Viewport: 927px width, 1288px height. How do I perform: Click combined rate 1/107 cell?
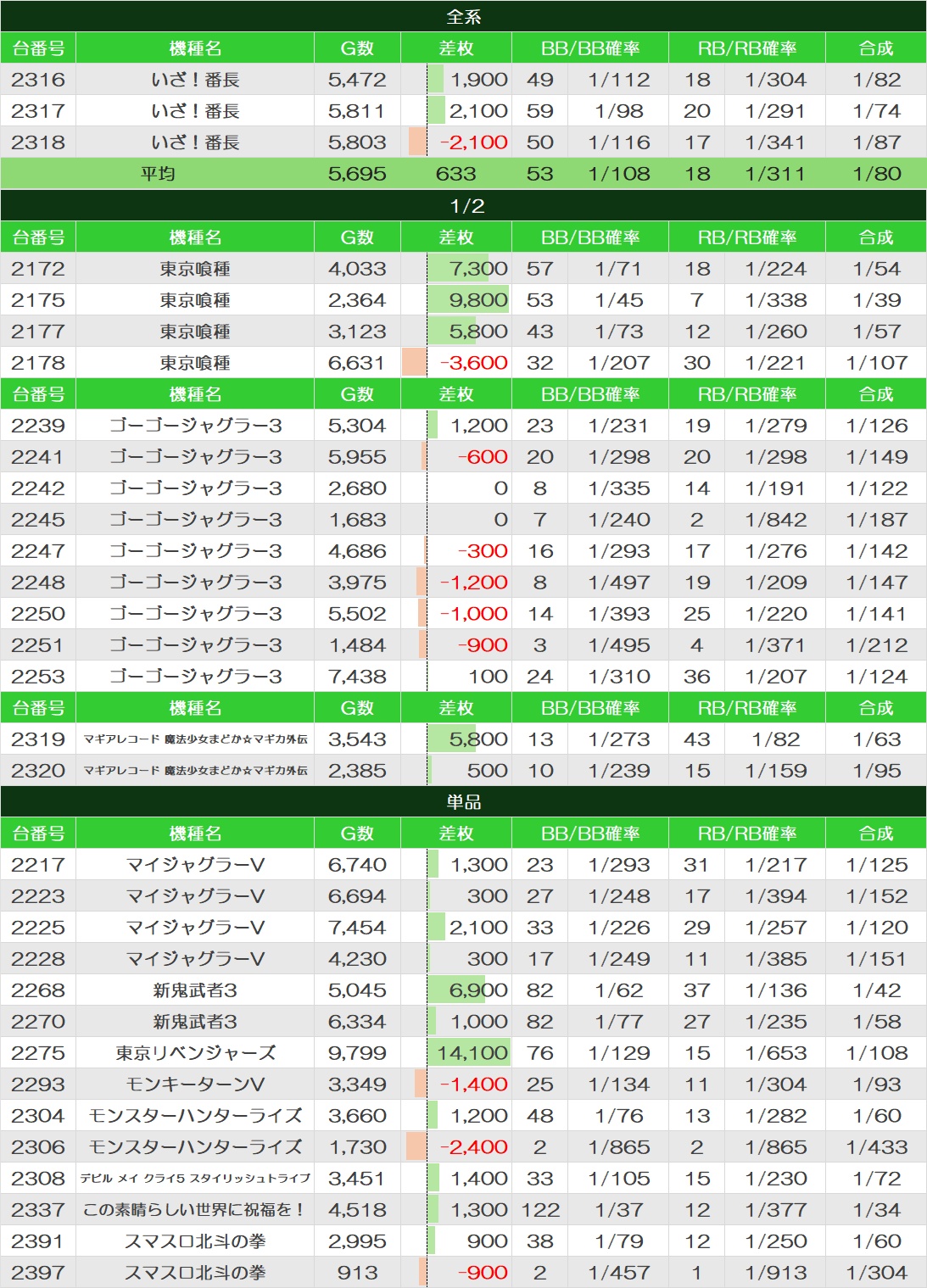(x=877, y=363)
